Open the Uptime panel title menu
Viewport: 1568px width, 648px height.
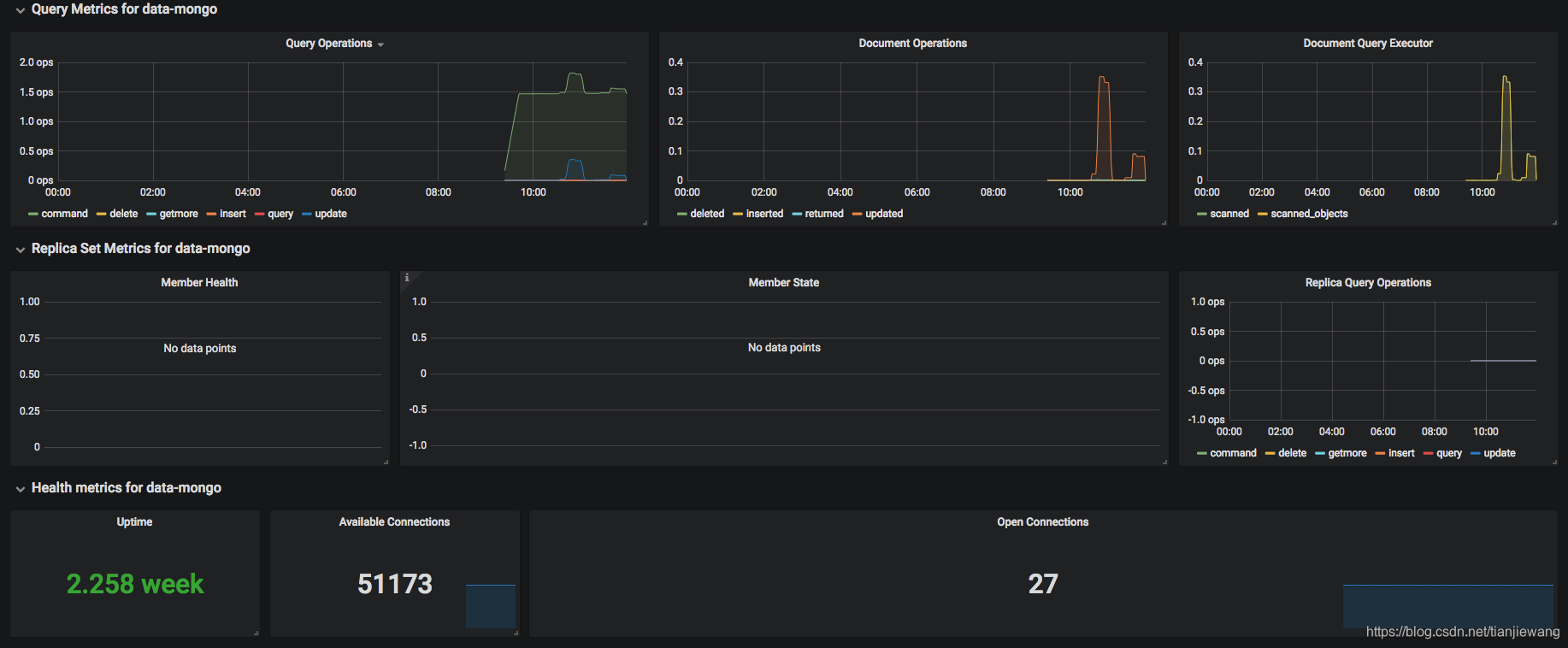tap(134, 522)
